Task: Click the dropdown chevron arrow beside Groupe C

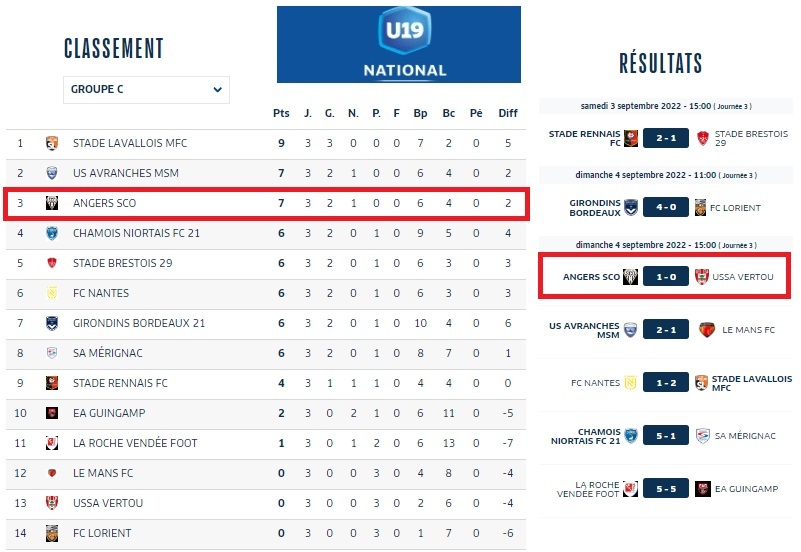Action: click(x=218, y=90)
